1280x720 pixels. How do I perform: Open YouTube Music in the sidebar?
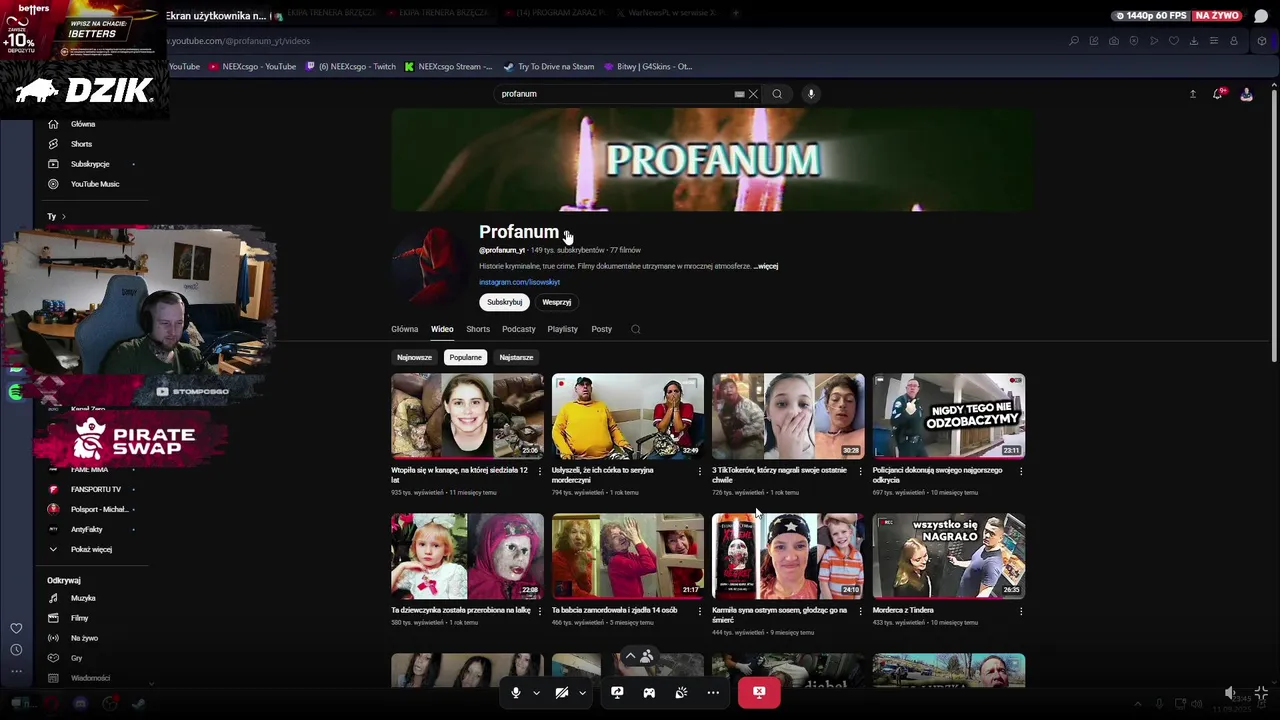95,184
